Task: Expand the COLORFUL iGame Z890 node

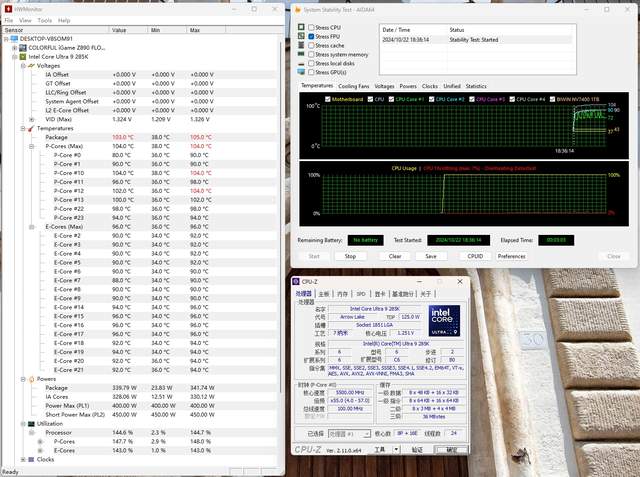Action: 15,48
